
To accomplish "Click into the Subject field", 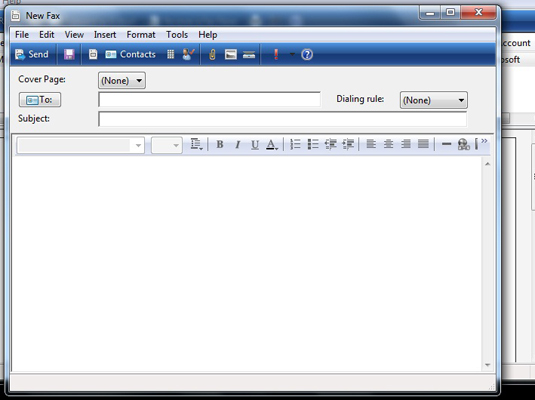I will coord(283,119).
